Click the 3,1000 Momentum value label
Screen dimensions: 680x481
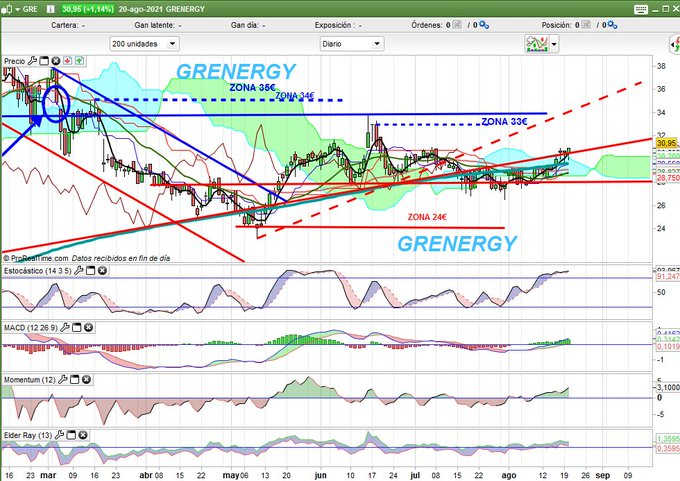[x=668, y=387]
